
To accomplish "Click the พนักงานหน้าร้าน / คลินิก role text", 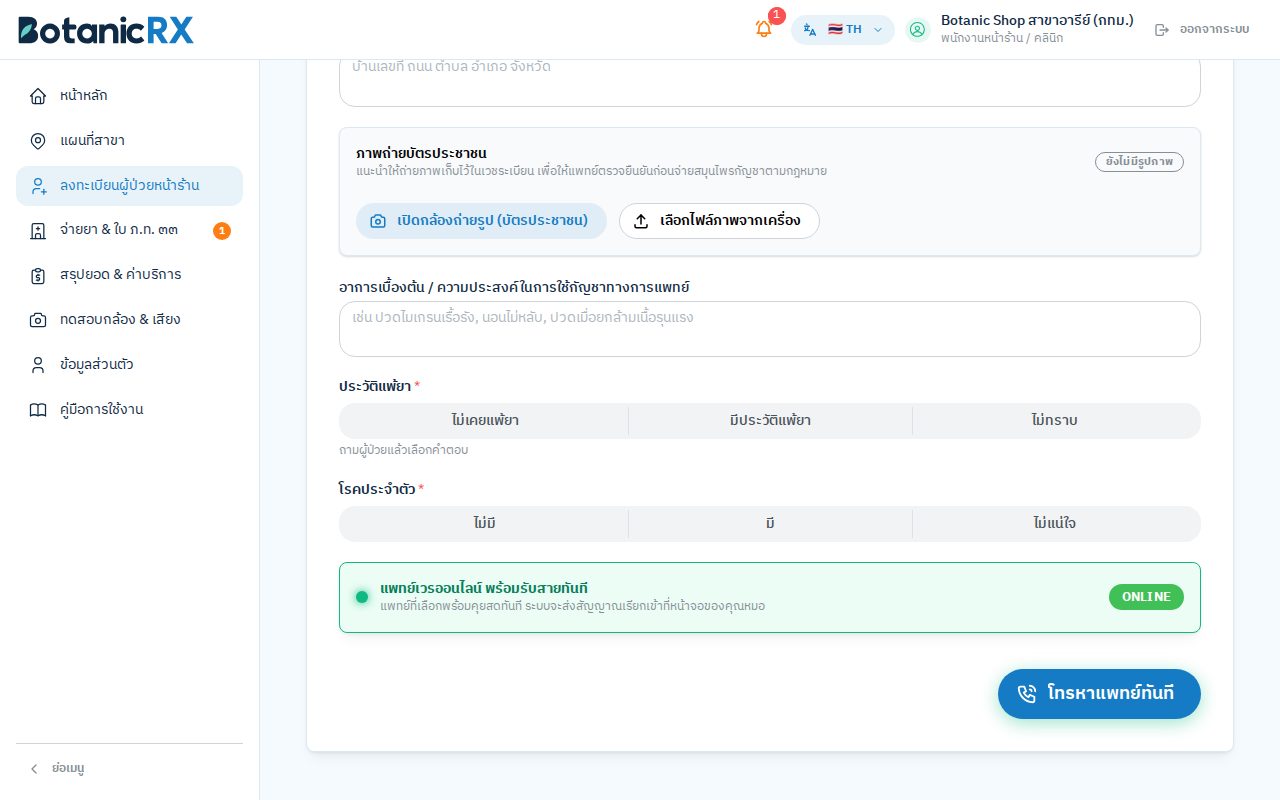I will [1002, 39].
